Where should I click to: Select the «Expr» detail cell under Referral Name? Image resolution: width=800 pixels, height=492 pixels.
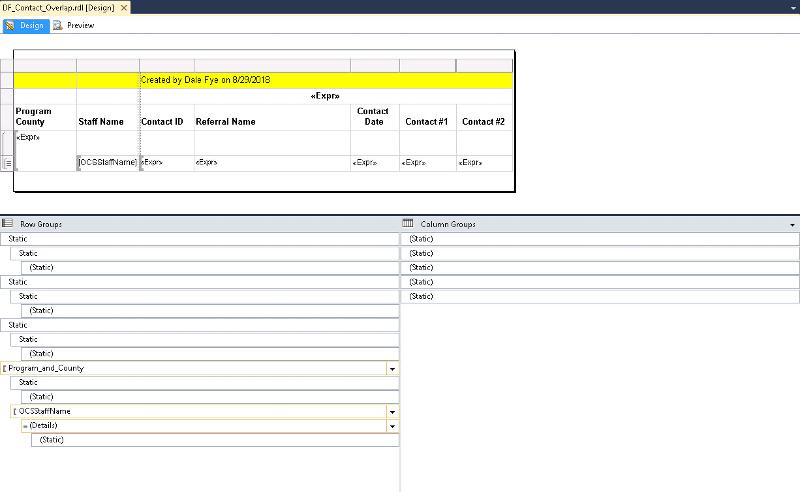[x=272, y=163]
